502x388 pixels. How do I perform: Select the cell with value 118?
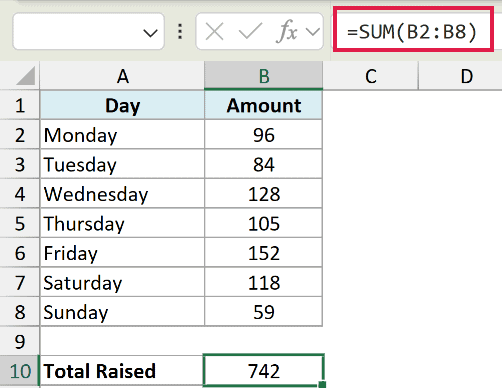click(264, 282)
